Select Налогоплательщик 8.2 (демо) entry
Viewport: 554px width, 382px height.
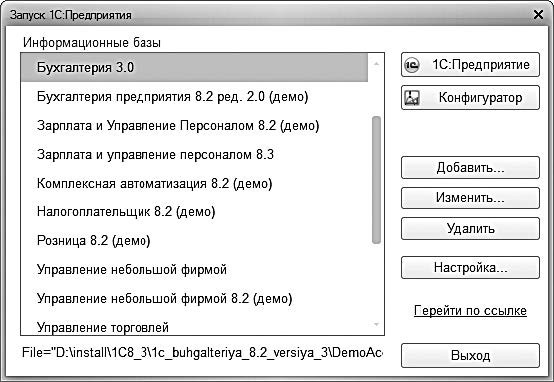[194, 212]
